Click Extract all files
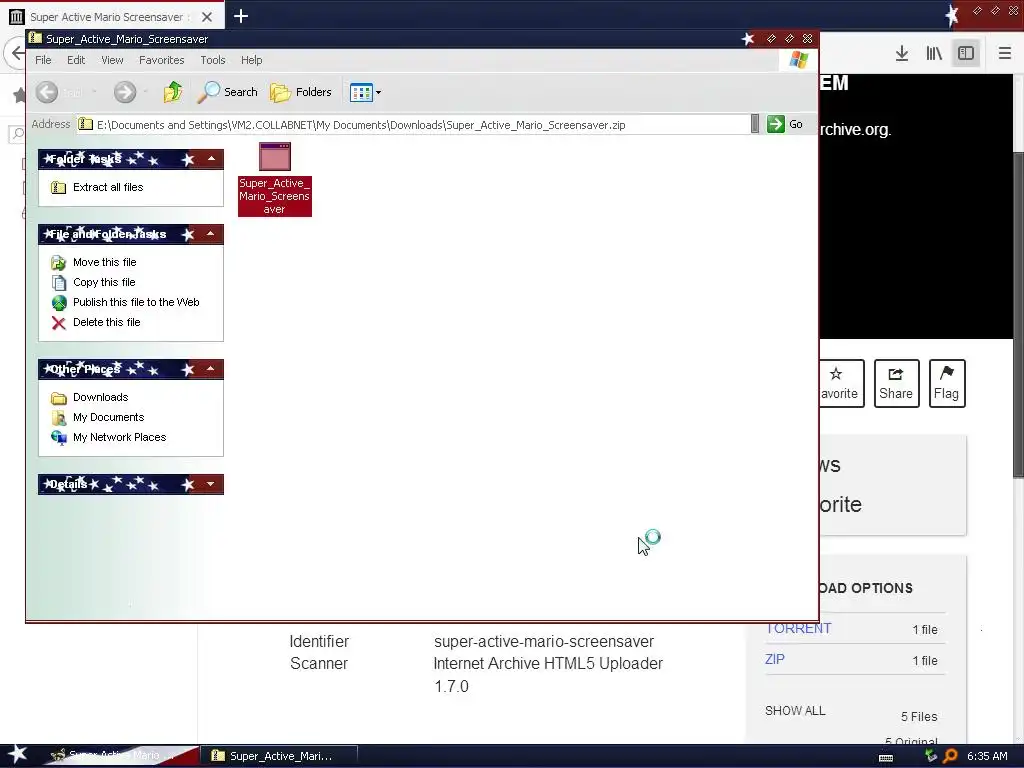Screen dimensions: 1024x768 108,187
